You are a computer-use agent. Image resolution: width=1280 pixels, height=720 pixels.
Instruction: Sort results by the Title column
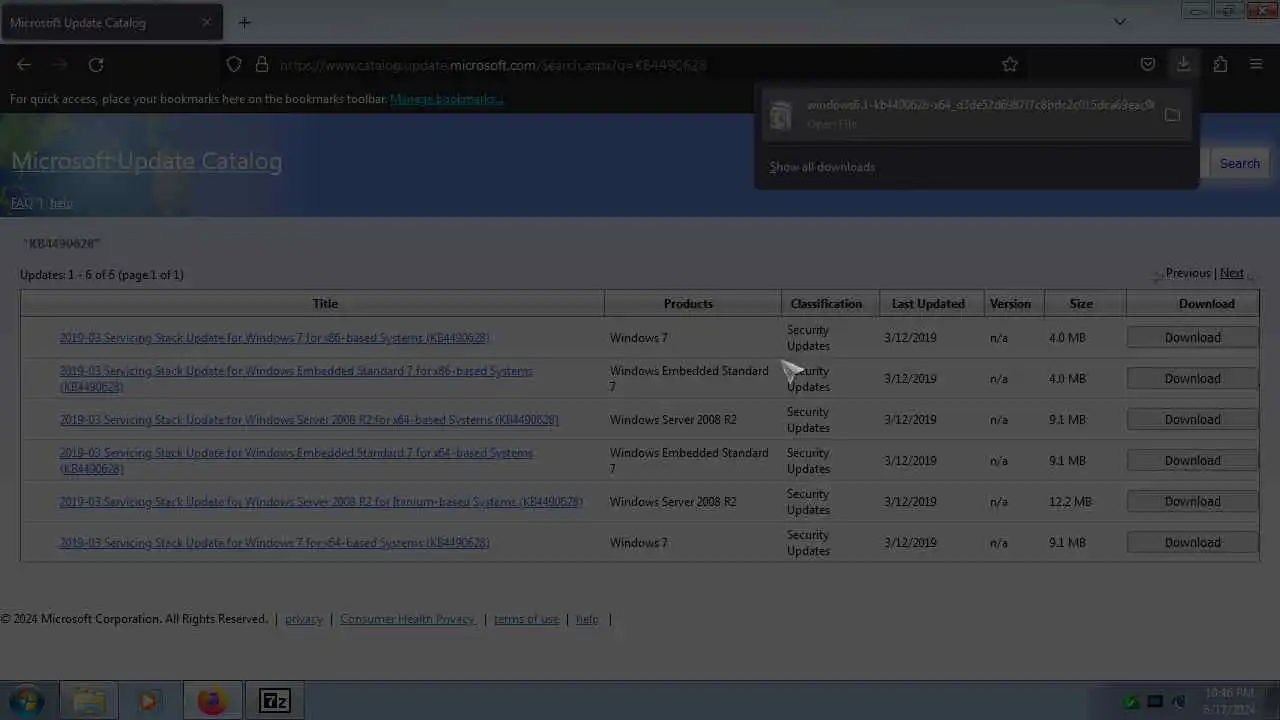(325, 304)
